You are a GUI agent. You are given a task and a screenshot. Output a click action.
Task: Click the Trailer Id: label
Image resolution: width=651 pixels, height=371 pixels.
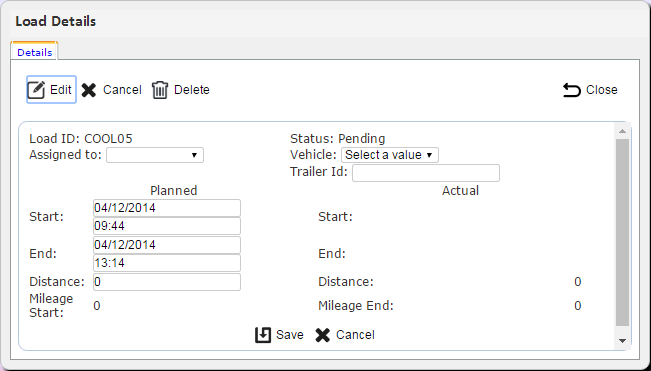tap(319, 171)
